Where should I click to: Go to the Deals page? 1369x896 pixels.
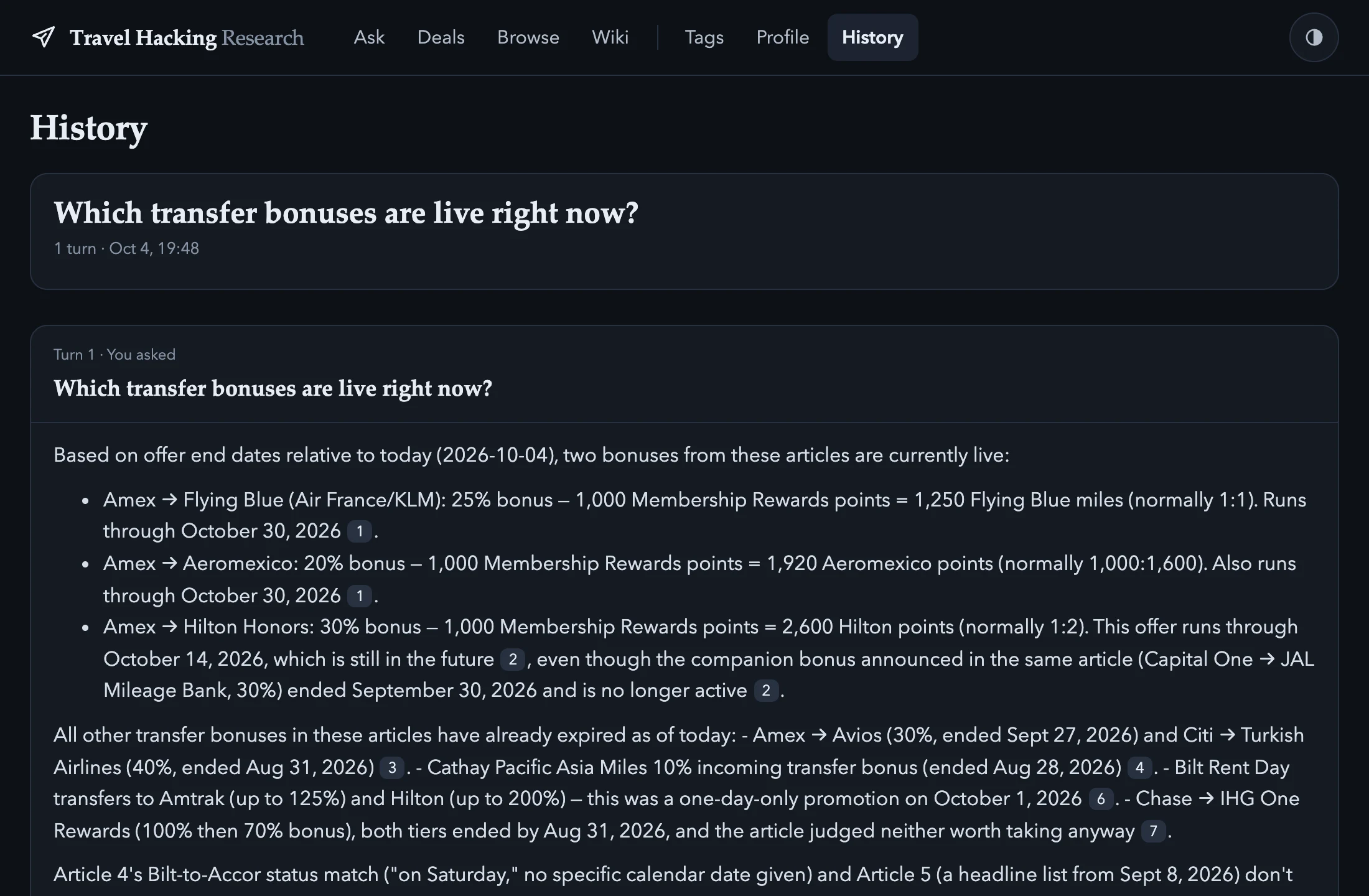click(x=441, y=37)
